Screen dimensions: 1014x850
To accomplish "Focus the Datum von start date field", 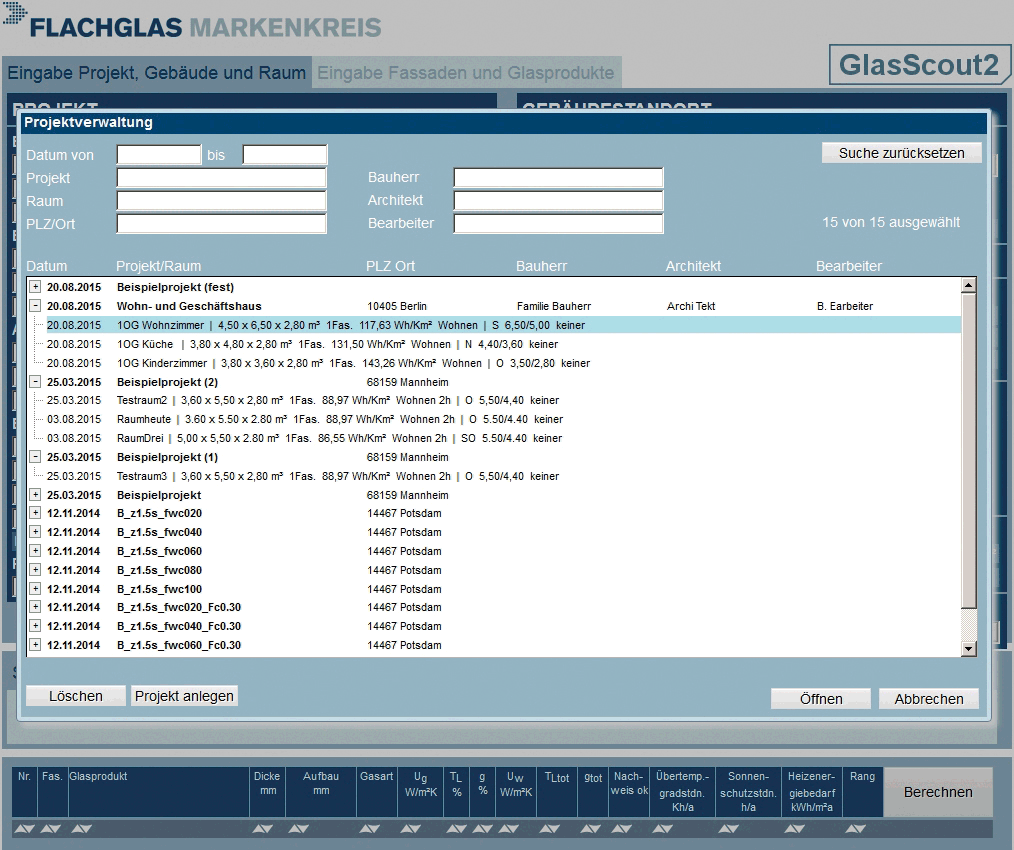I will click(159, 155).
